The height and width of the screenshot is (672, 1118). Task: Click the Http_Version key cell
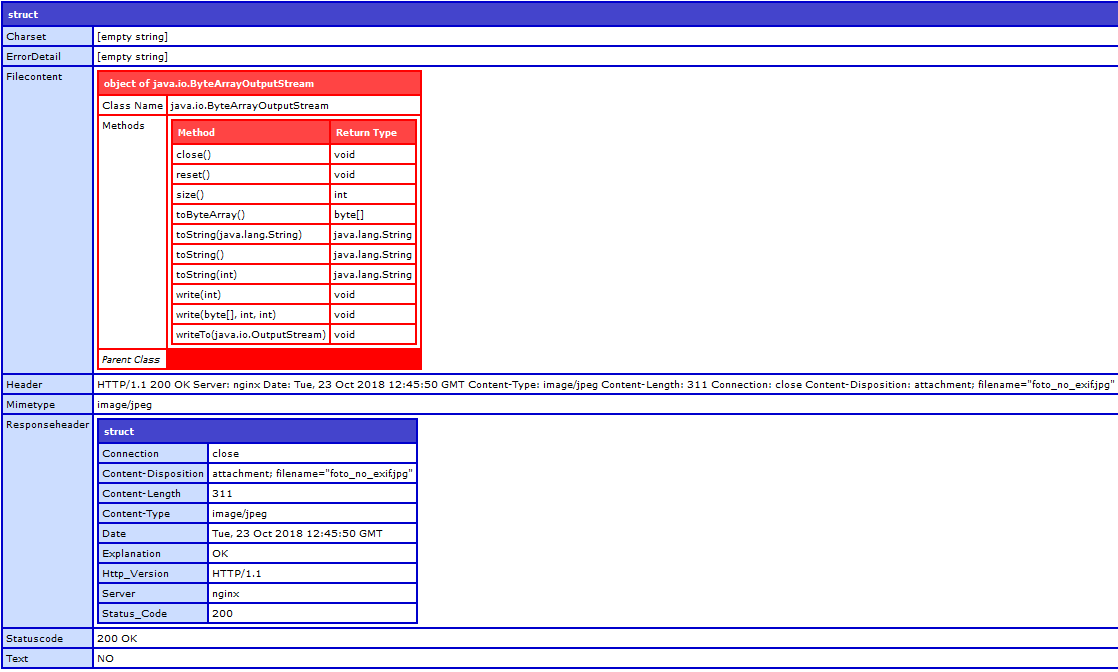click(153, 574)
